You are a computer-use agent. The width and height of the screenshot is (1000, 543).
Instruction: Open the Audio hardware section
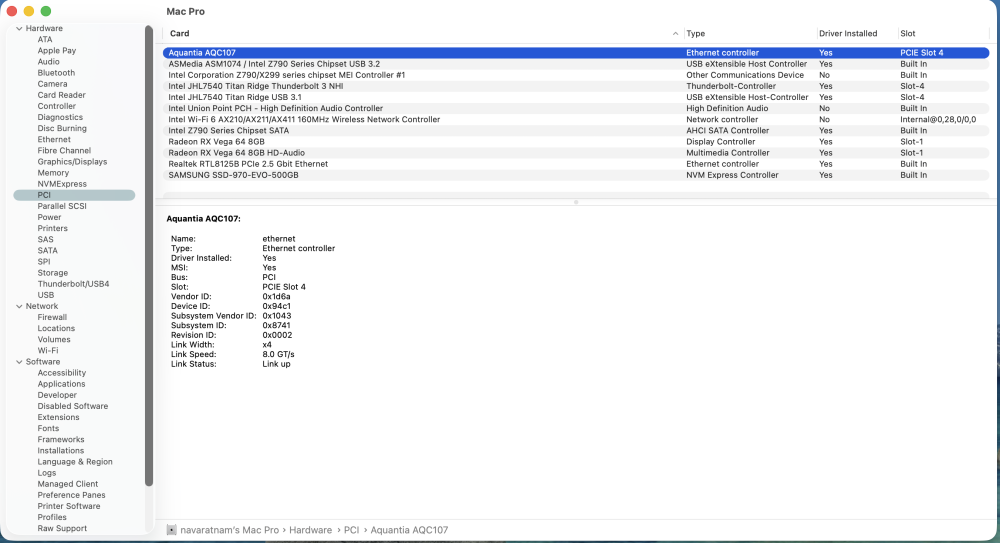48,62
